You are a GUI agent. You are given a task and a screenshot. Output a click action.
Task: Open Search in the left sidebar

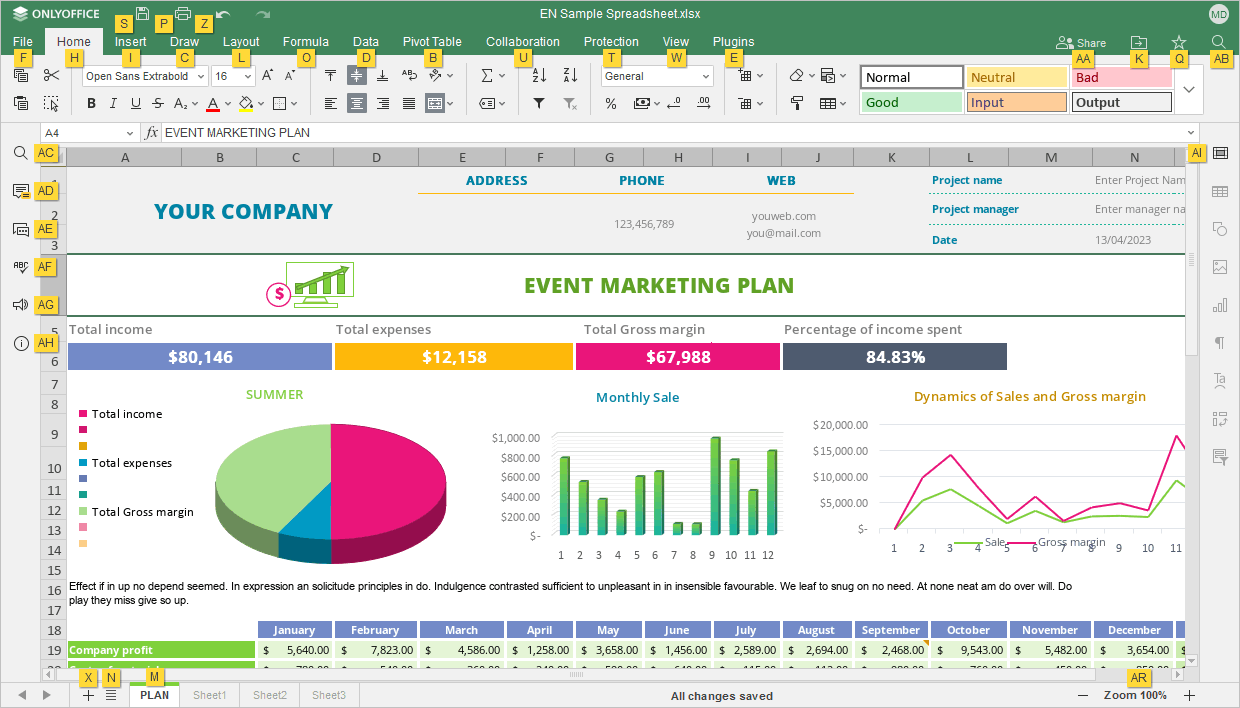click(21, 153)
